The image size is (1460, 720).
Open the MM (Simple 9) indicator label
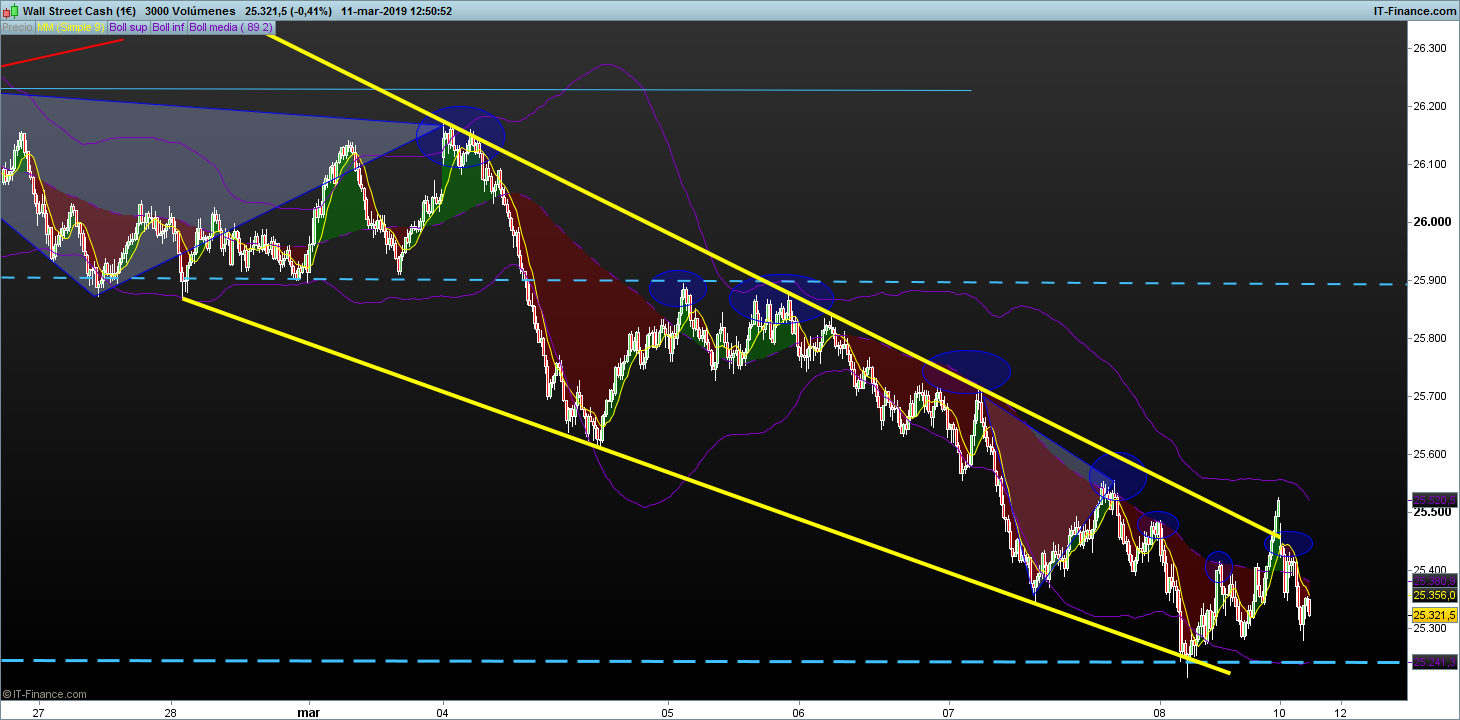click(x=70, y=27)
